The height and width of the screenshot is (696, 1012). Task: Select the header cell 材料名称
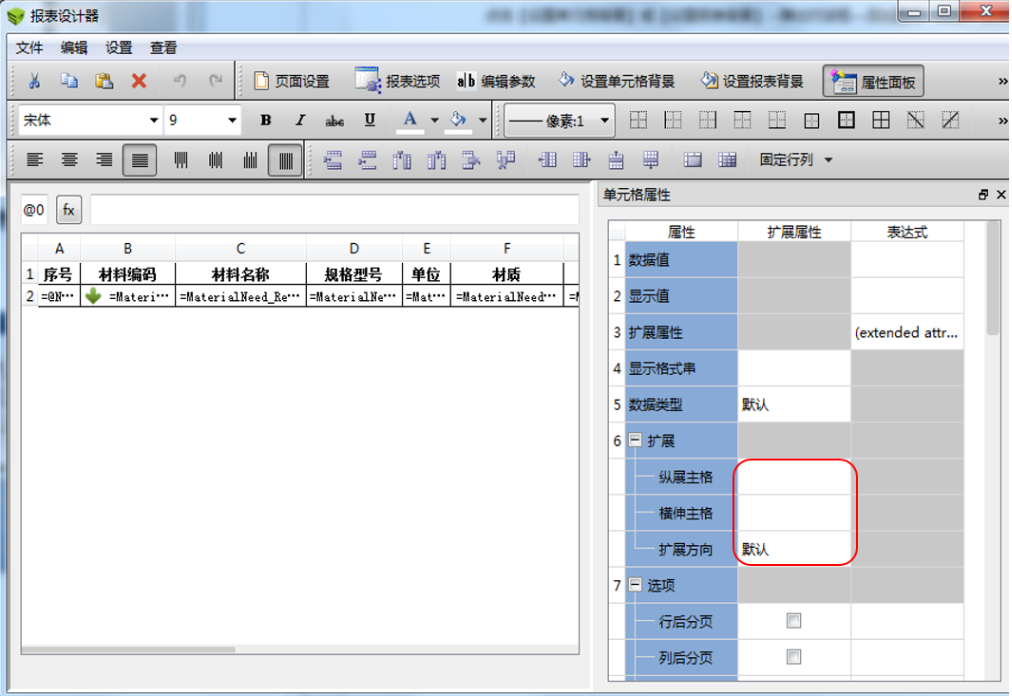[x=240, y=274]
